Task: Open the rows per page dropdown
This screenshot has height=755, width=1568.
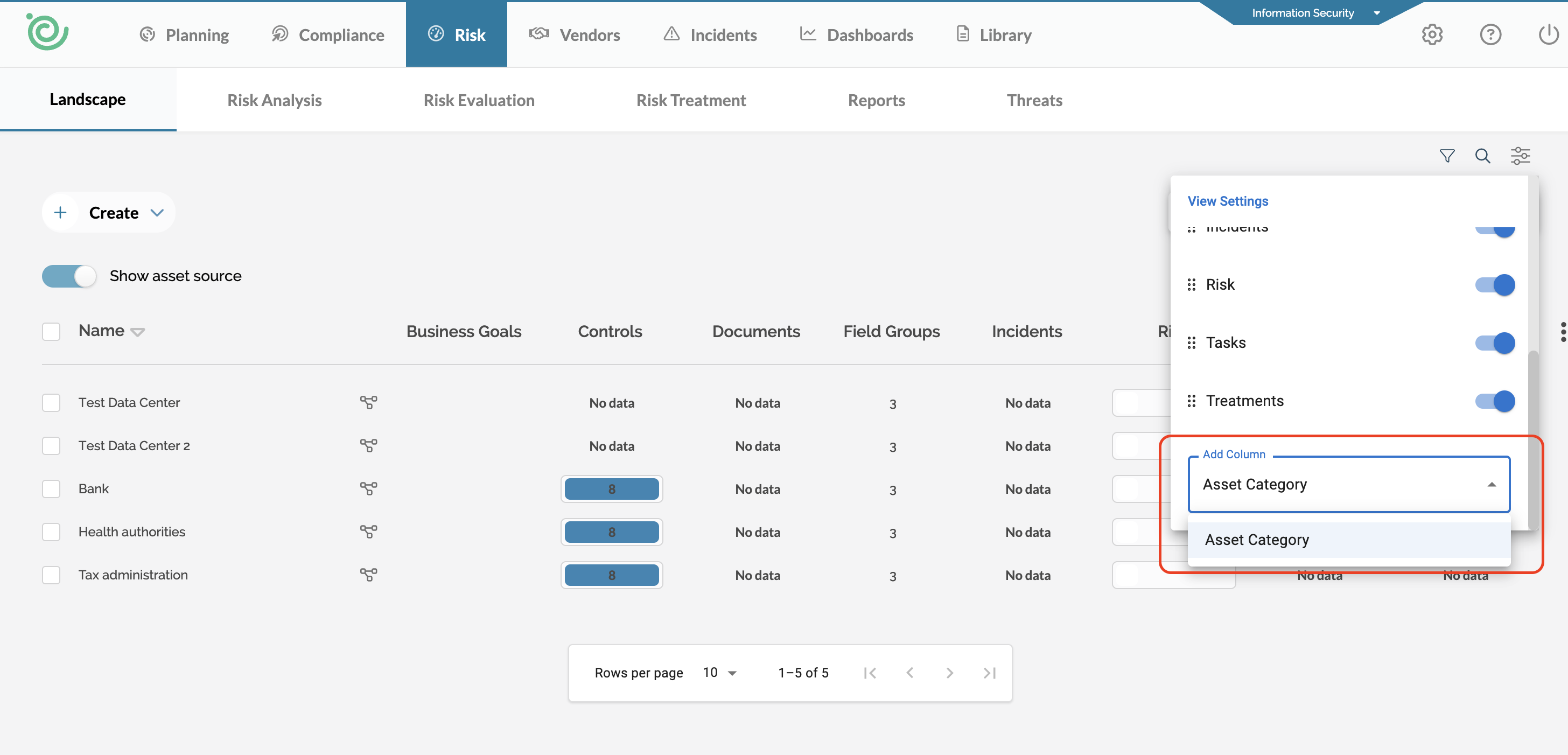Action: [719, 673]
